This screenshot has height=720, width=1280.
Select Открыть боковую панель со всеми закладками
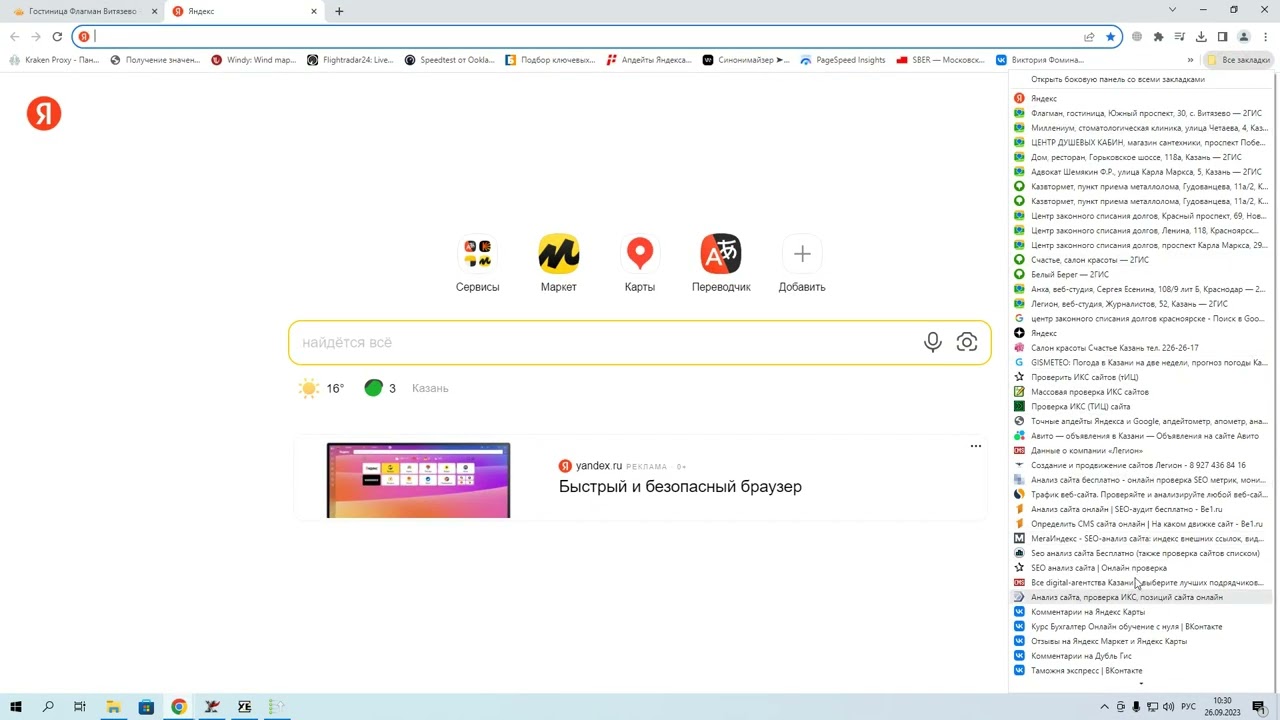[x=1118, y=79]
